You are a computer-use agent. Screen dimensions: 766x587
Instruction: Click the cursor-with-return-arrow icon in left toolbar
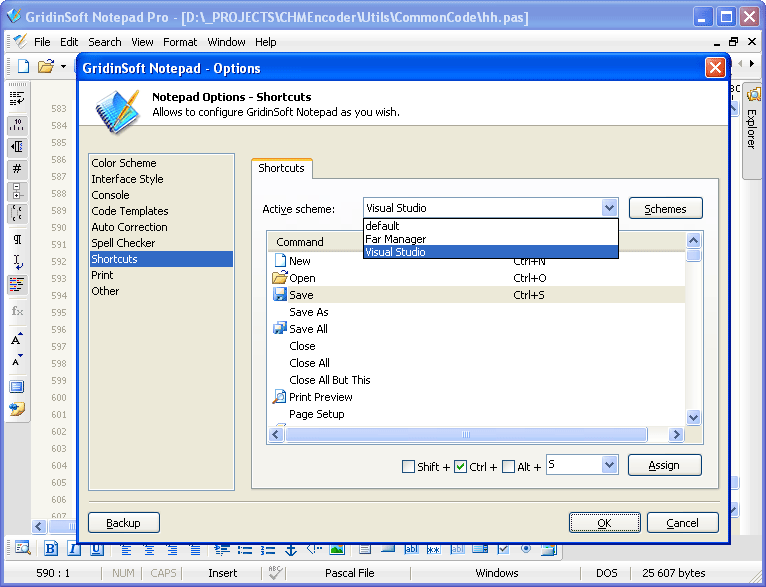click(17, 262)
